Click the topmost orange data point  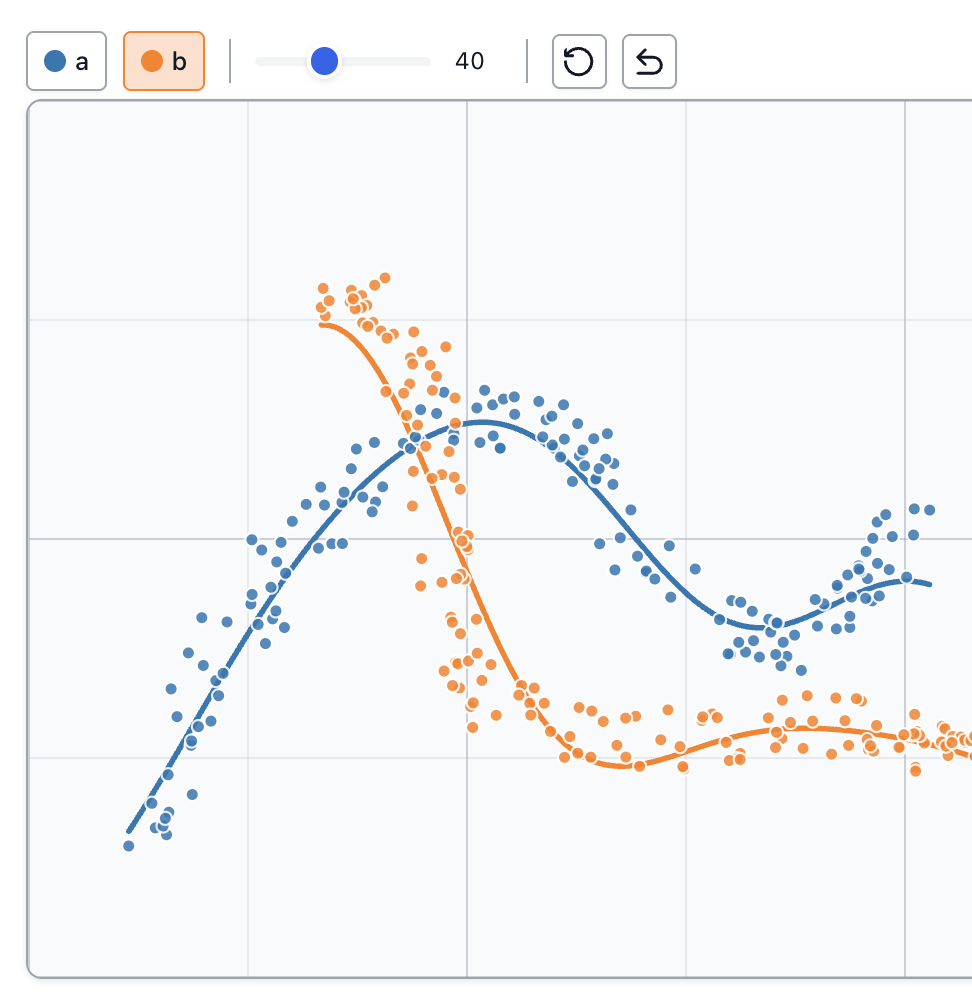point(385,278)
